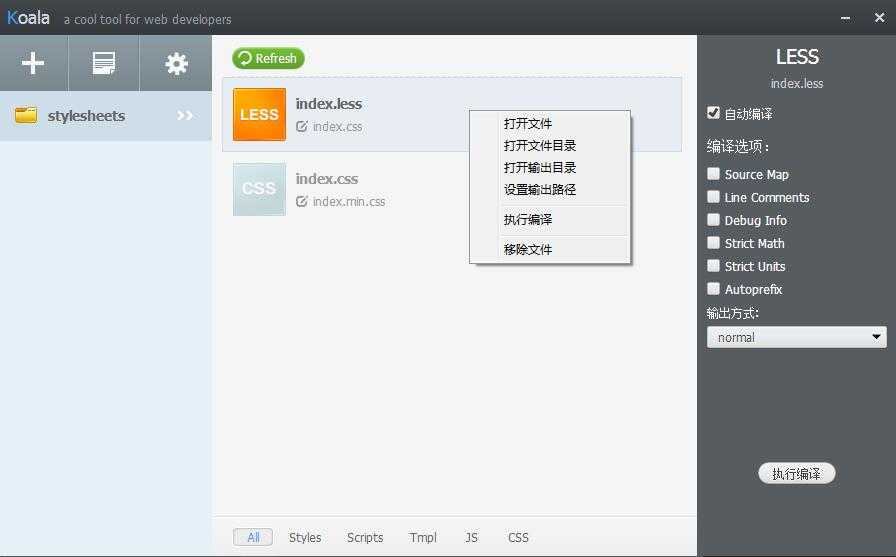Click the LESS heading in right panel
This screenshot has width=896, height=557.
pos(797,57)
